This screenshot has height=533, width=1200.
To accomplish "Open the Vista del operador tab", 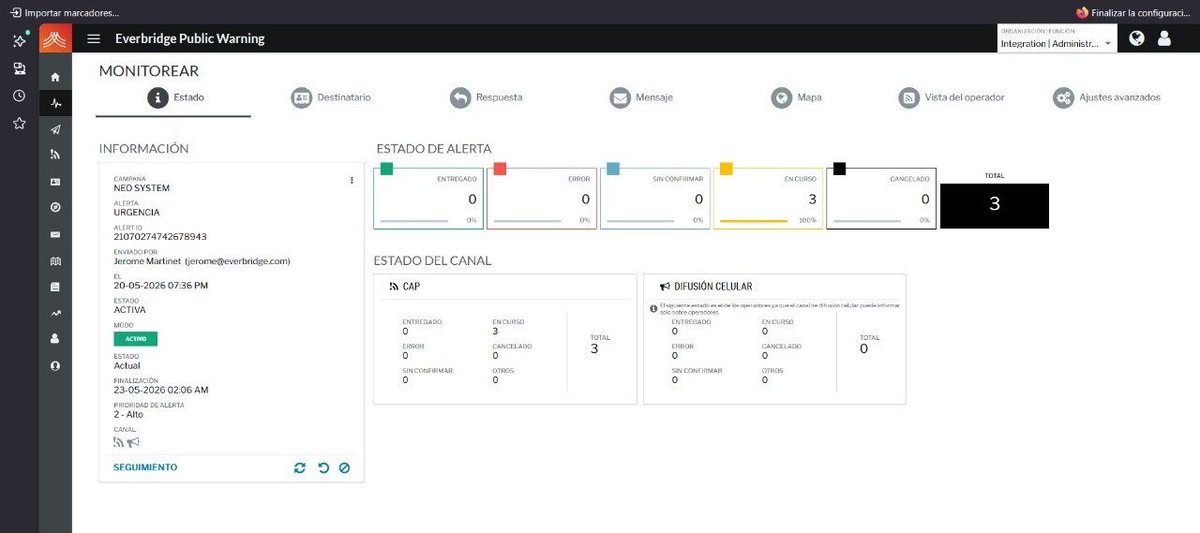I will click(x=951, y=97).
